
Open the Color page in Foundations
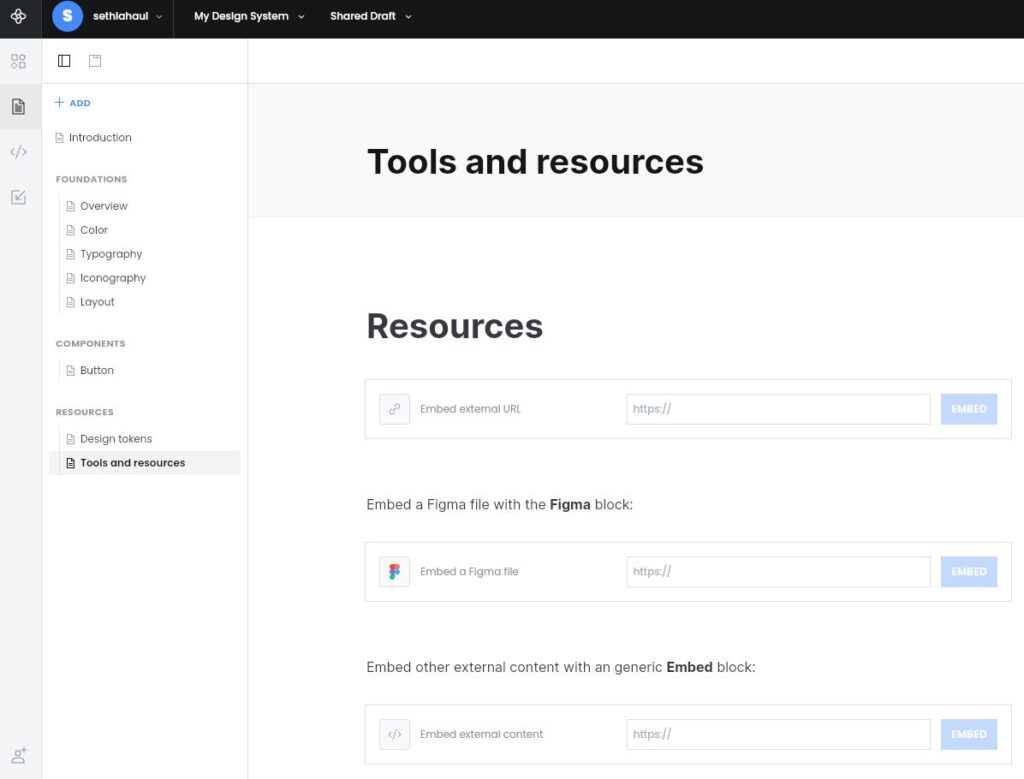[x=94, y=230]
